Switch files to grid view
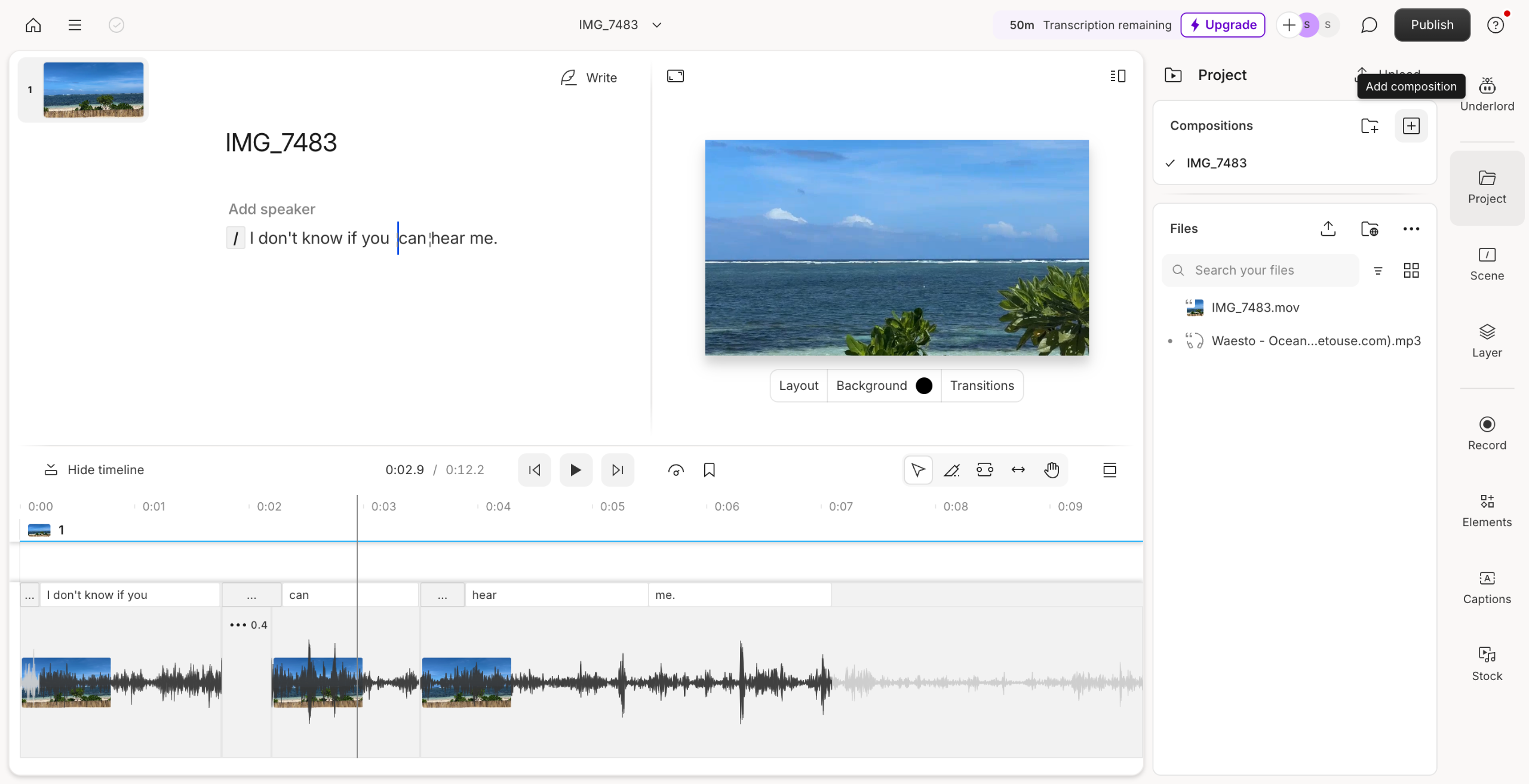 coord(1411,270)
